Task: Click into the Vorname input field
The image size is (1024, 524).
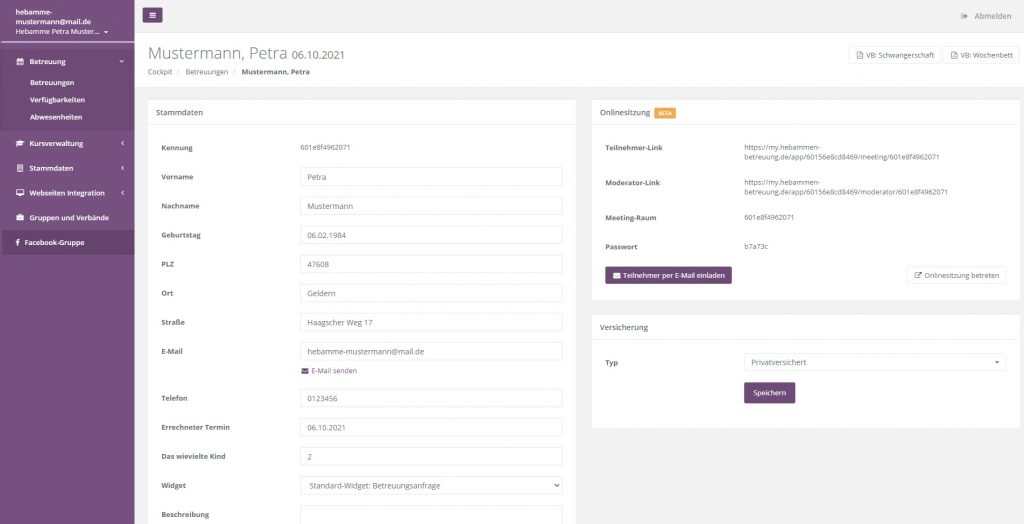Action: (431, 177)
